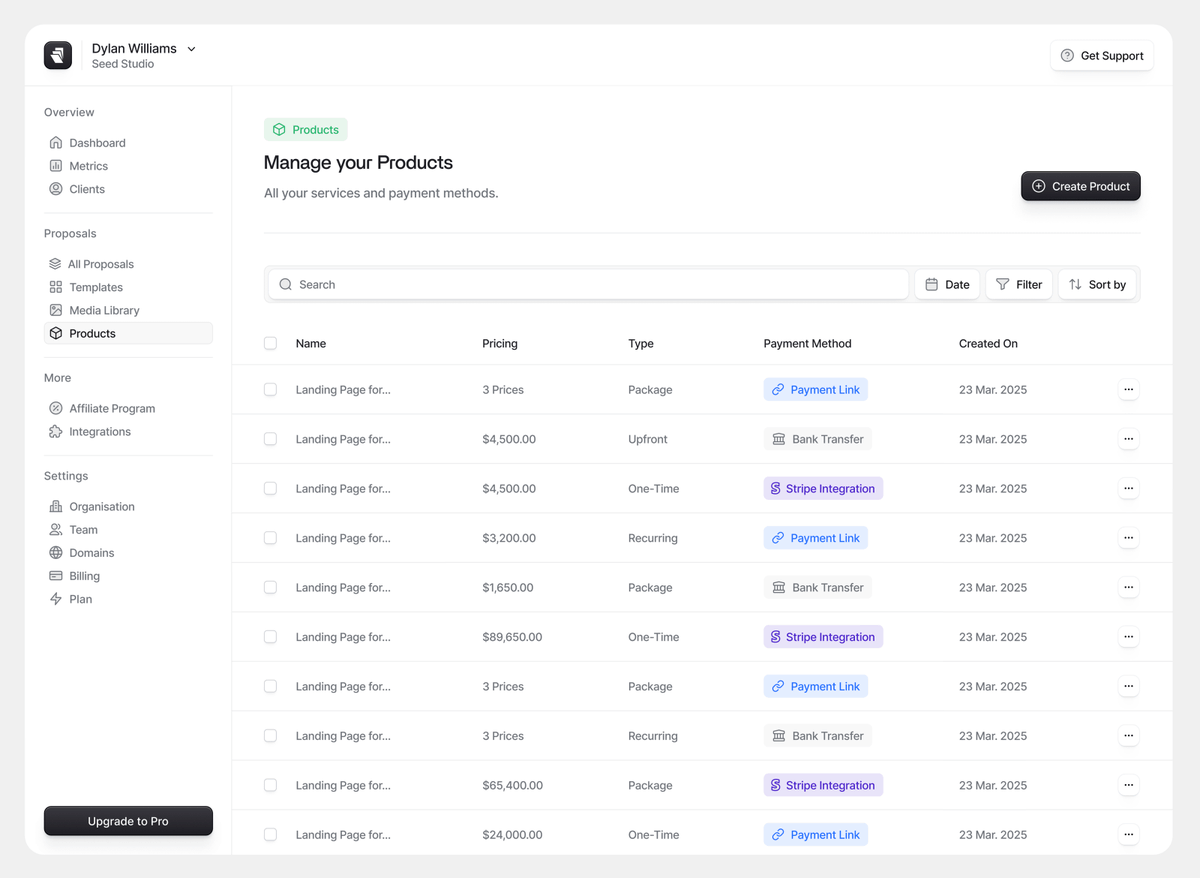Check the $65,400.00 row checkbox
Screen dimensions: 1200x878
coord(270,785)
